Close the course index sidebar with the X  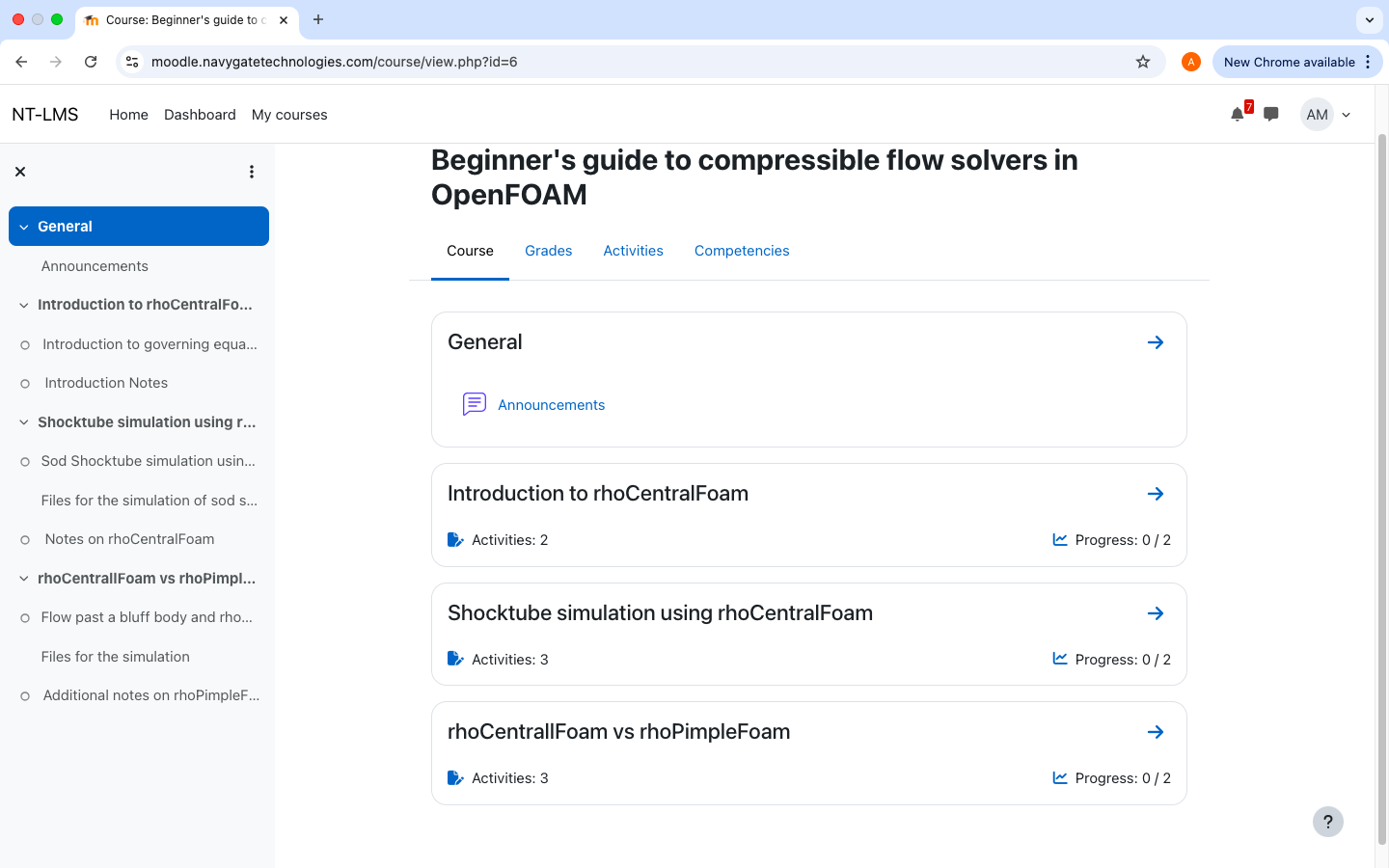[x=20, y=171]
